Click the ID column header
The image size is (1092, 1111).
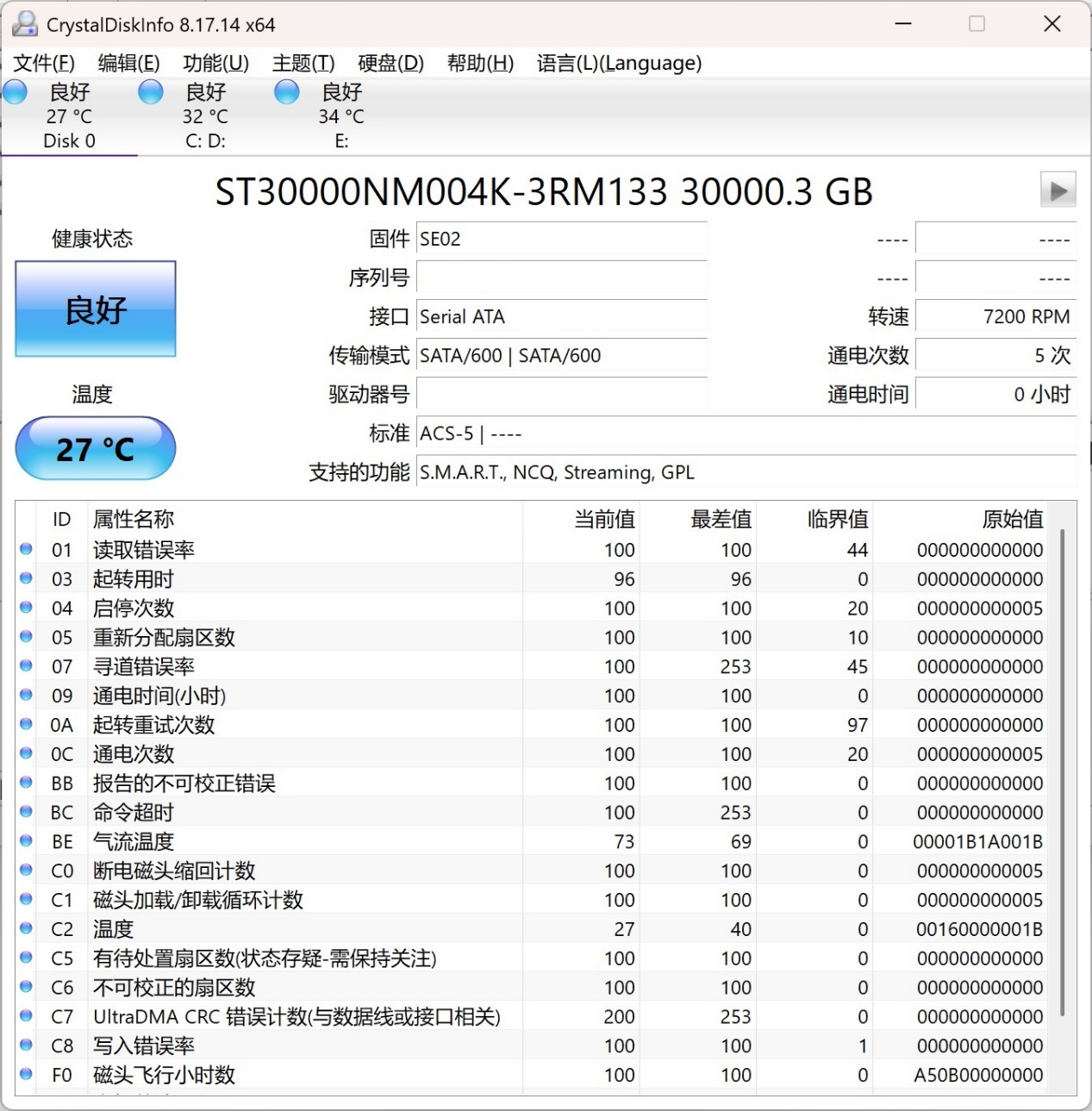coord(61,519)
